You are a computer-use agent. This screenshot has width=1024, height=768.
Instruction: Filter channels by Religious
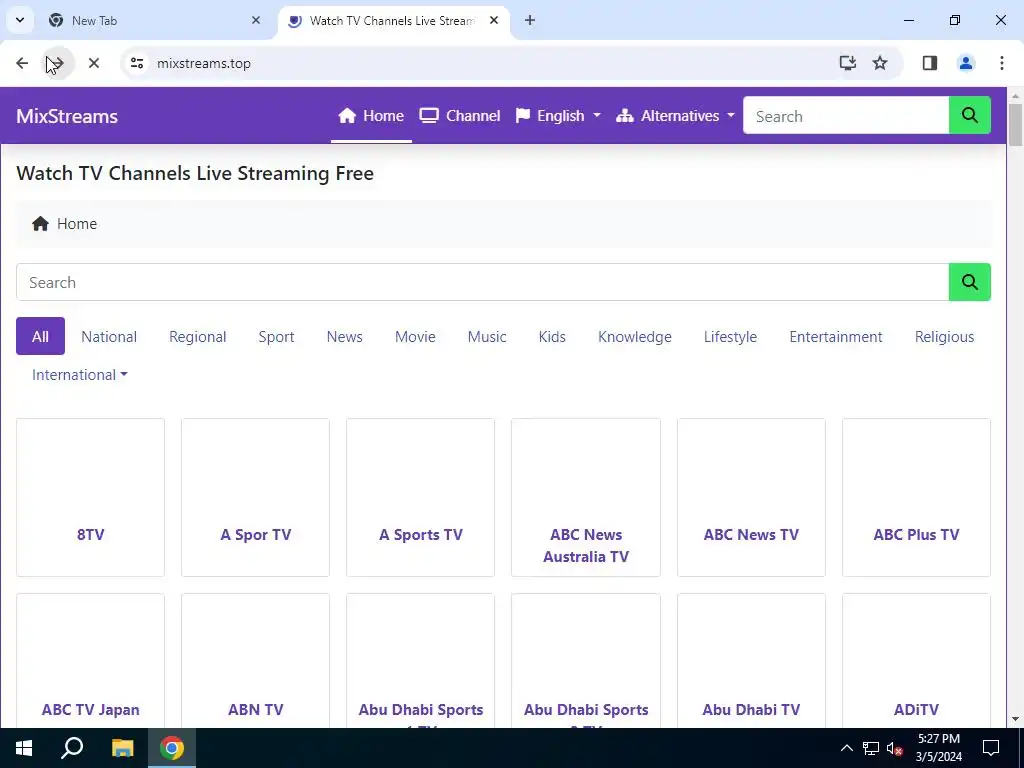point(944,336)
